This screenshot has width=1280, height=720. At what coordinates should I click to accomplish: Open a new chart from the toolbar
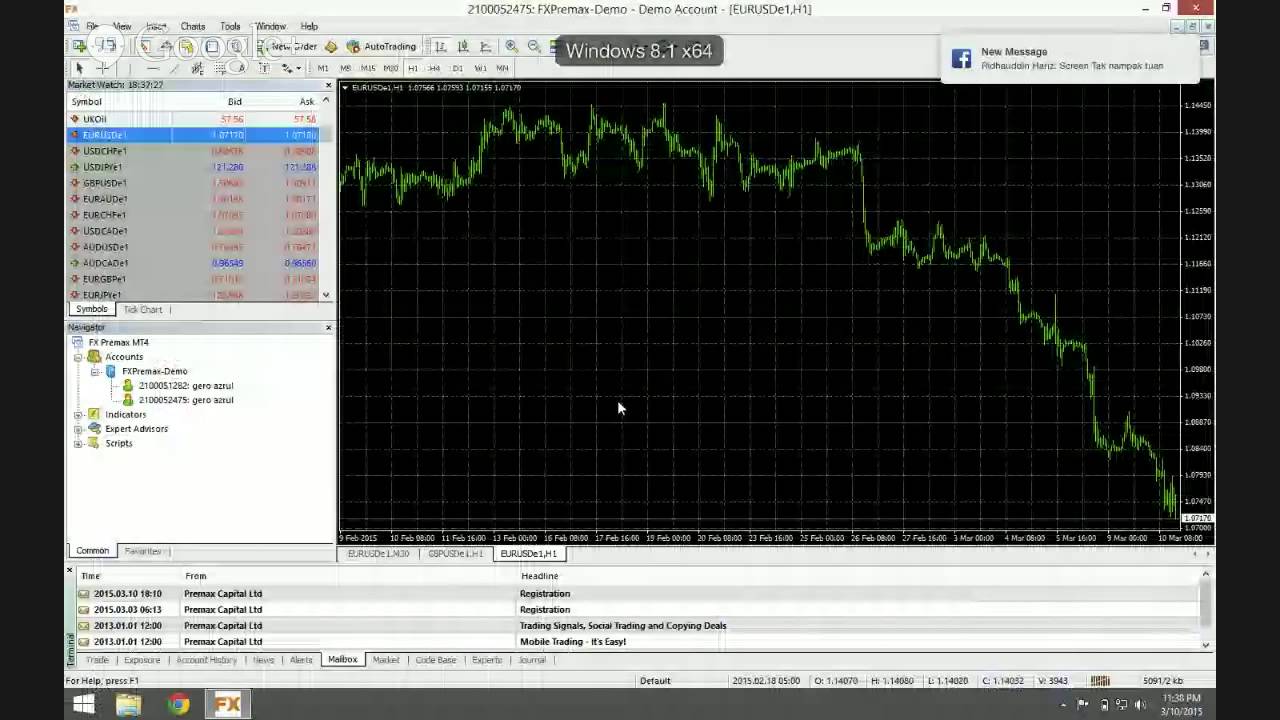[79, 46]
